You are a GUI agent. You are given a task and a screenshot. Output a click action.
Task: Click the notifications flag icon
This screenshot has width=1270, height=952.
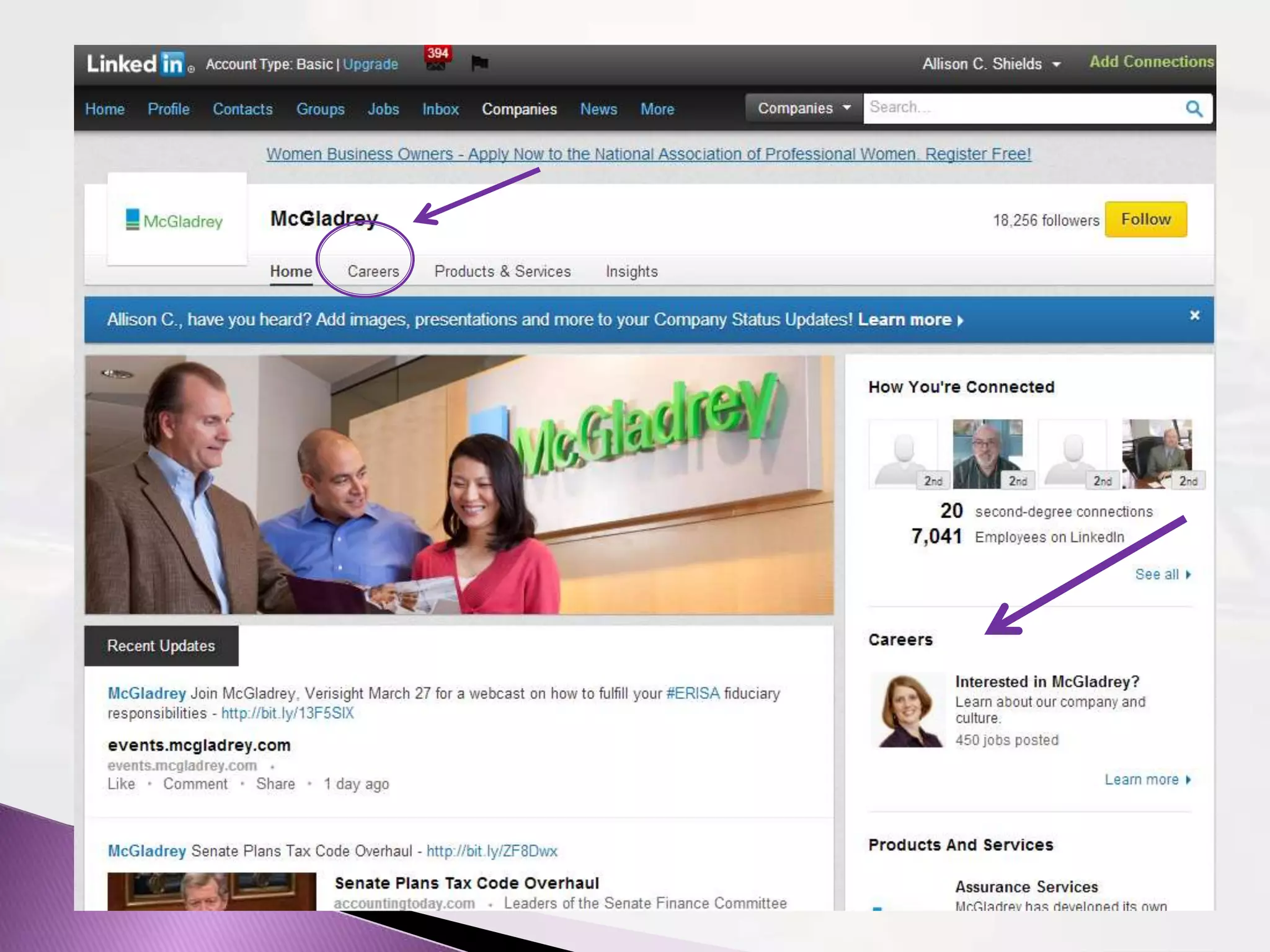[479, 63]
